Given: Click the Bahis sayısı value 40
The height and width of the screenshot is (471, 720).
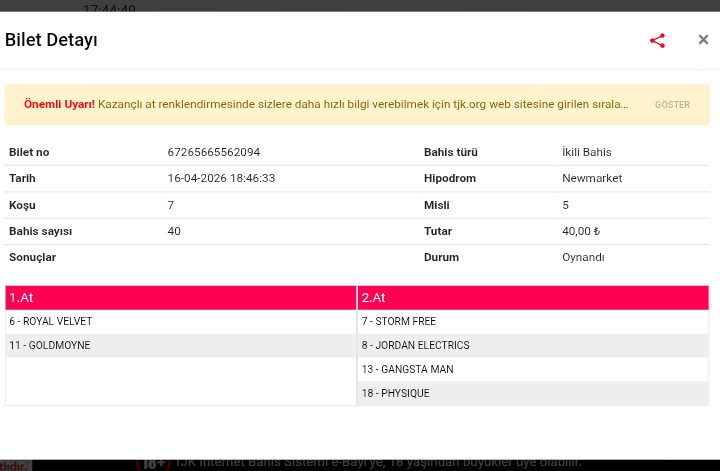Looking at the screenshot, I should click(174, 231).
